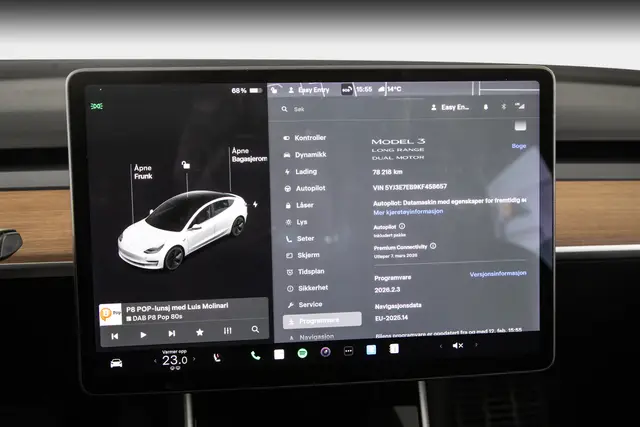Tap the 78 218 km odometer text

[x=387, y=172]
